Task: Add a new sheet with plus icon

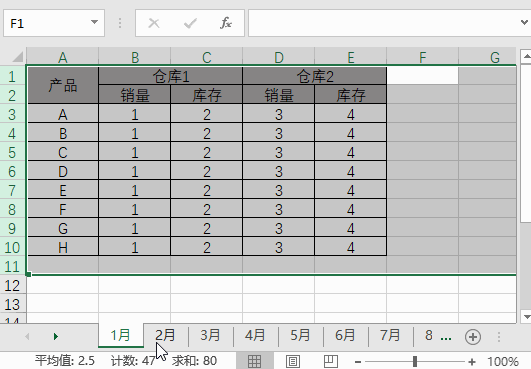Action: coord(473,337)
